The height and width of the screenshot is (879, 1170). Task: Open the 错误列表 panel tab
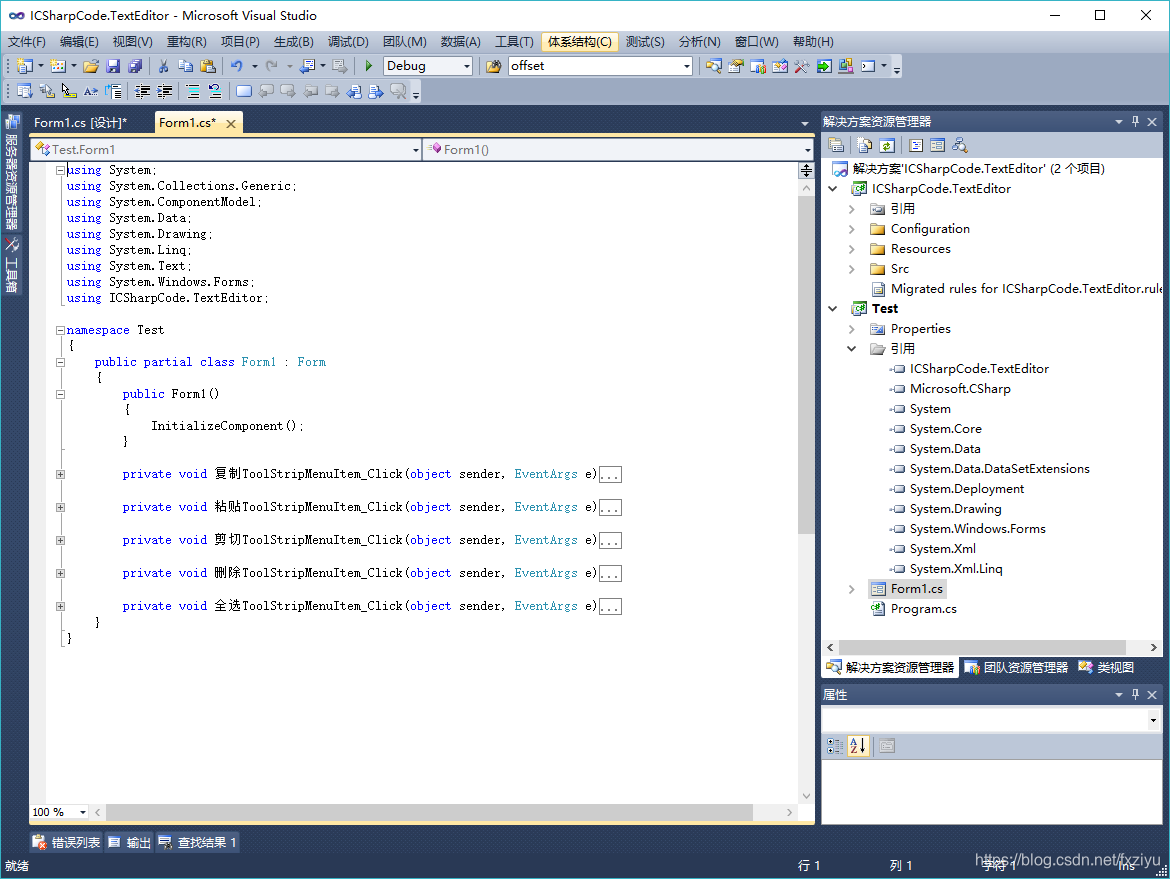point(67,842)
